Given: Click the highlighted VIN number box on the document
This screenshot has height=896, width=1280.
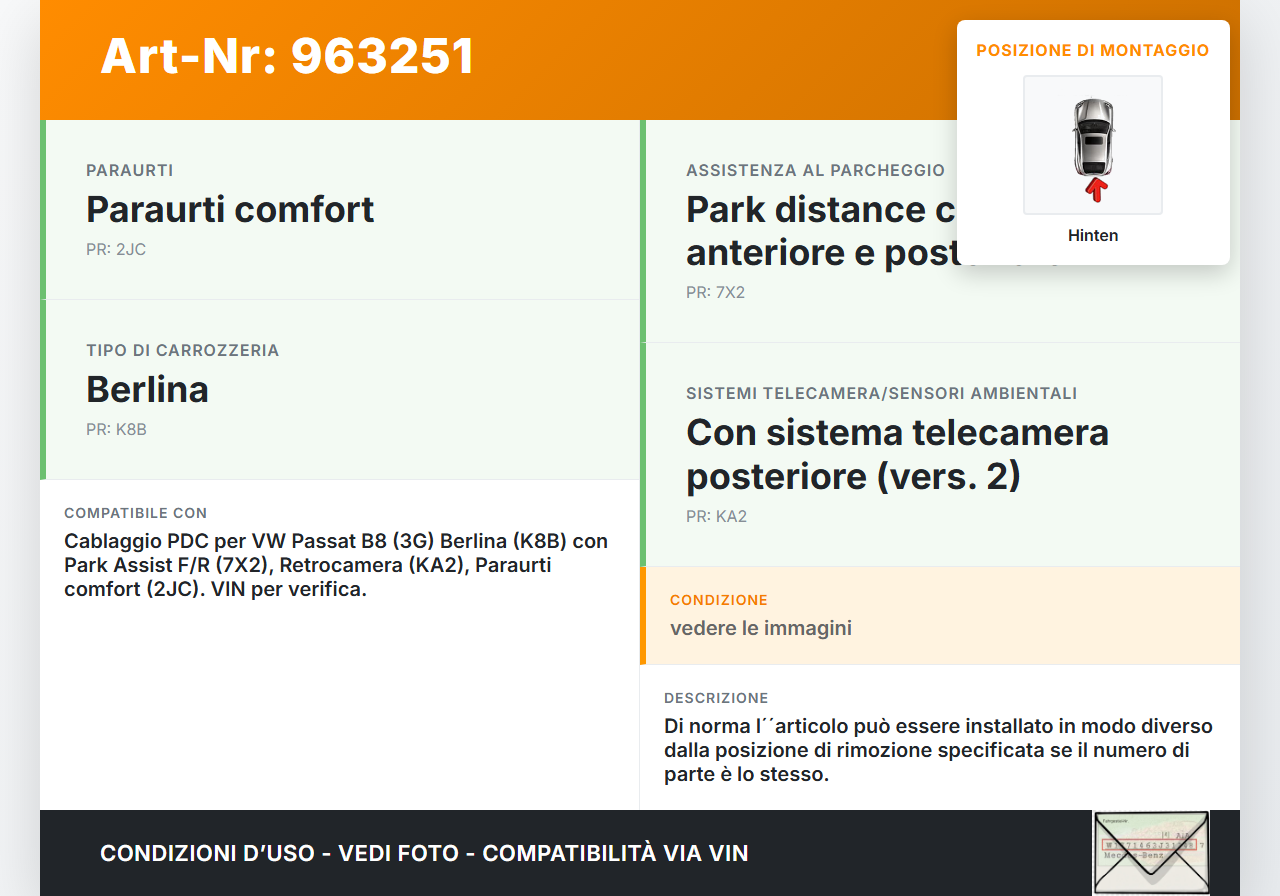Looking at the screenshot, I should [1148, 844].
